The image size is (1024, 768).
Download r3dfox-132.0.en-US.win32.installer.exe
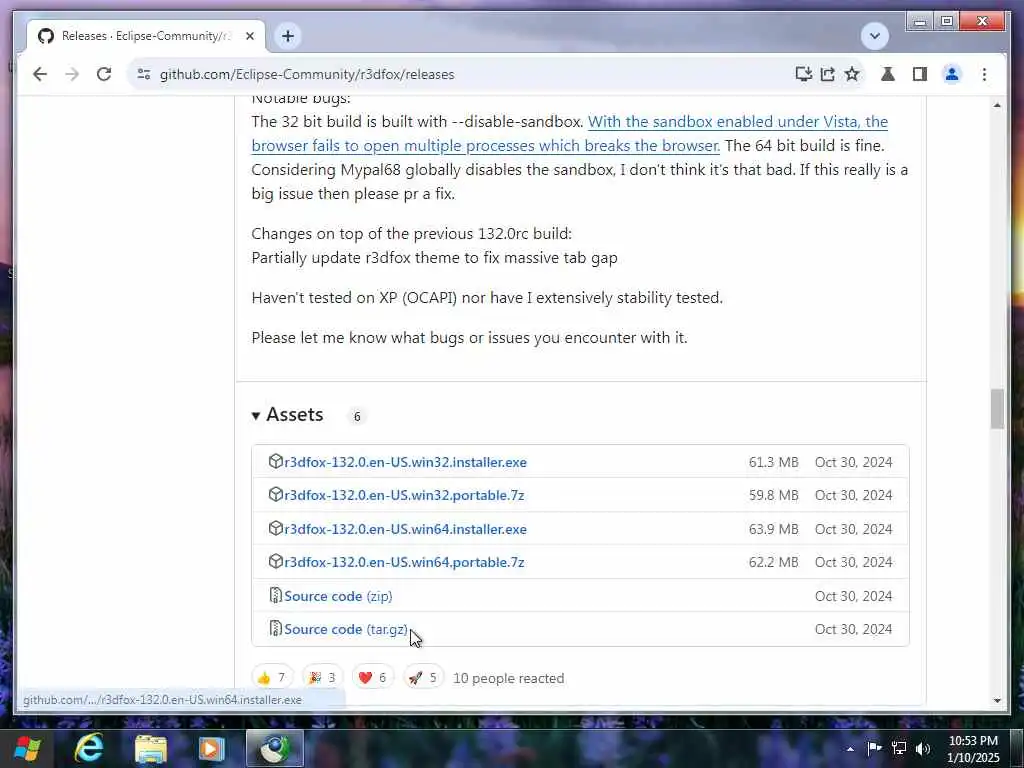click(x=406, y=462)
